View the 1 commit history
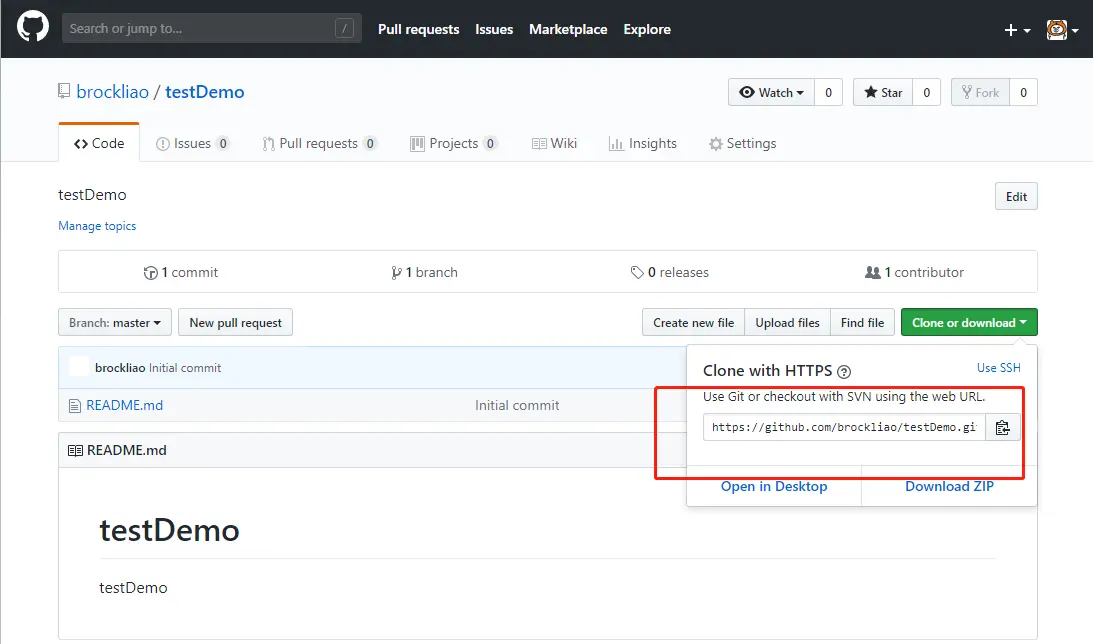This screenshot has height=644, width=1093. click(181, 273)
